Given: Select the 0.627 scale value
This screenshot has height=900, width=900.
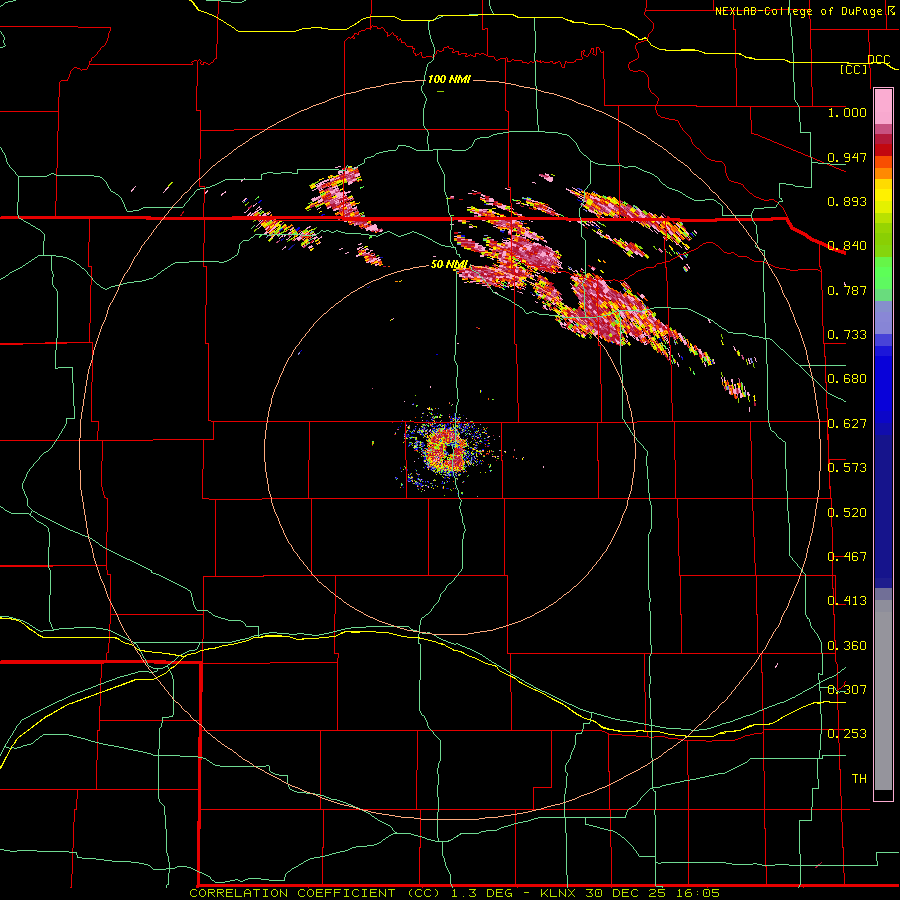Looking at the screenshot, I should pyautogui.click(x=847, y=424).
